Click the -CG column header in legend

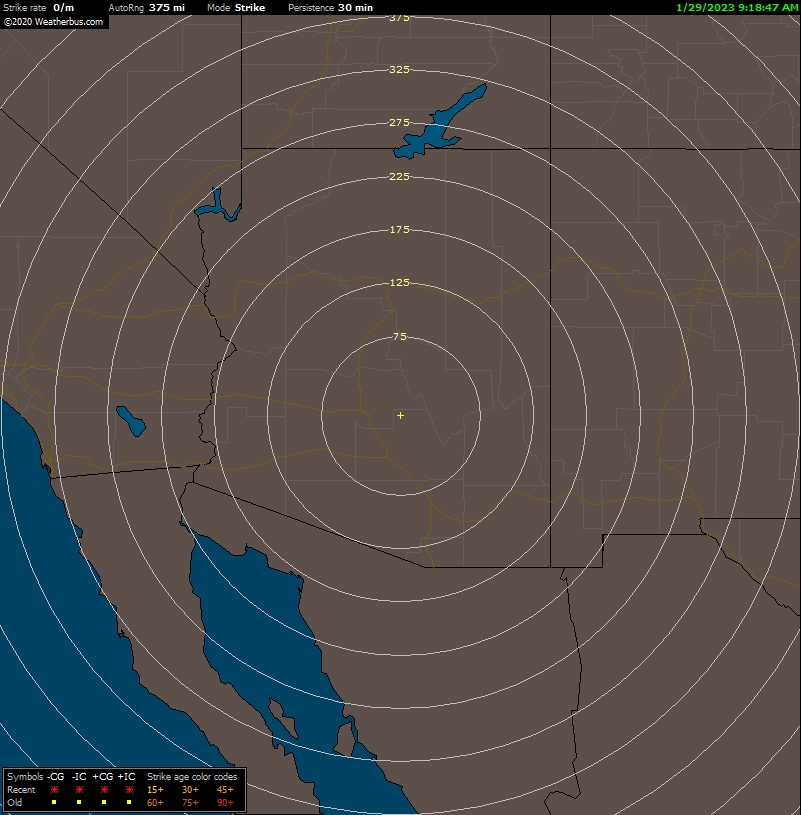pos(55,777)
